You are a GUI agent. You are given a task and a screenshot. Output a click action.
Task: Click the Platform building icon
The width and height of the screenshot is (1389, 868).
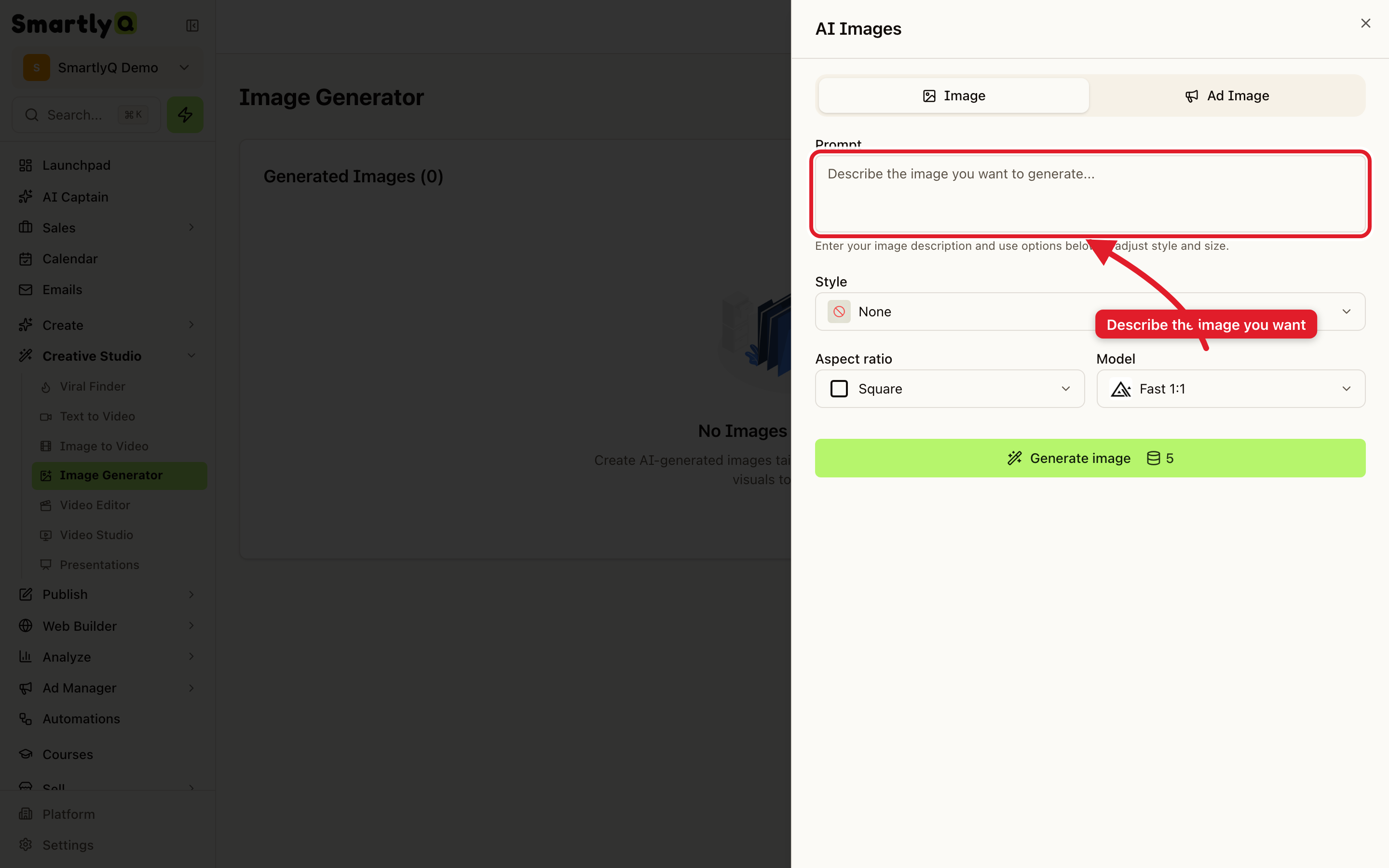pos(25,814)
